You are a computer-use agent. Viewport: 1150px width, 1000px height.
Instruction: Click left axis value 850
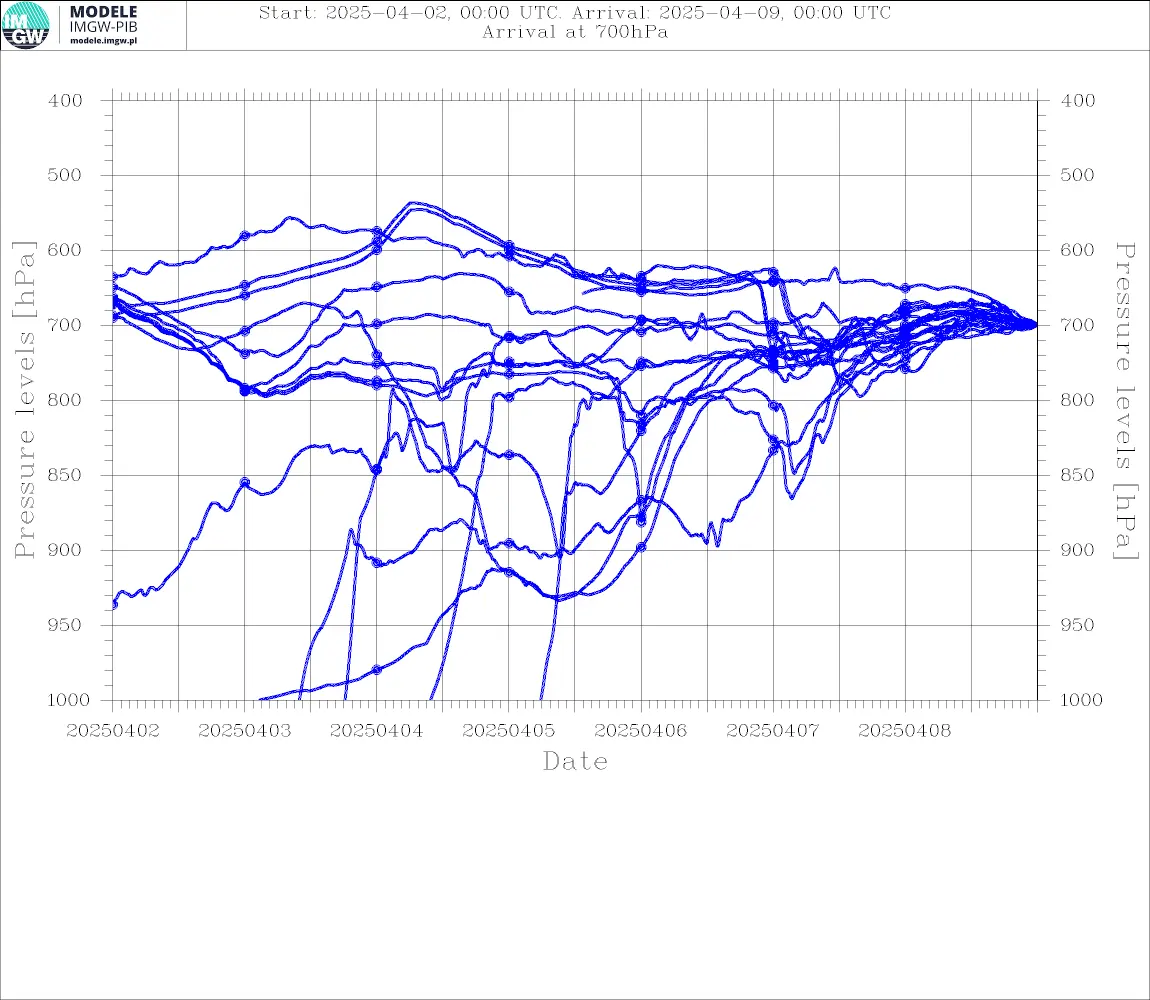[x=65, y=475]
